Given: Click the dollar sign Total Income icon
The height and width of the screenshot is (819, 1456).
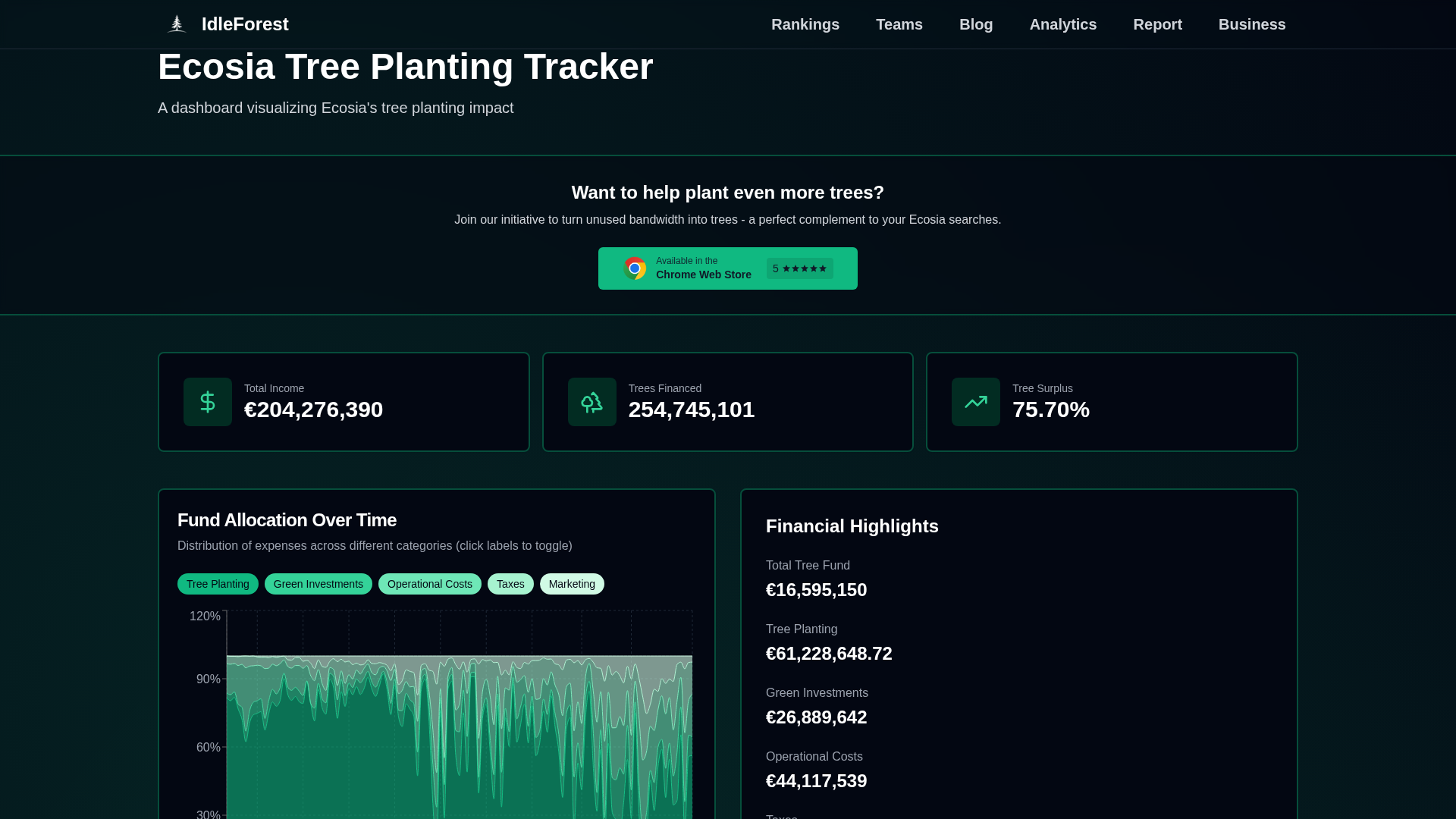Looking at the screenshot, I should (x=208, y=402).
